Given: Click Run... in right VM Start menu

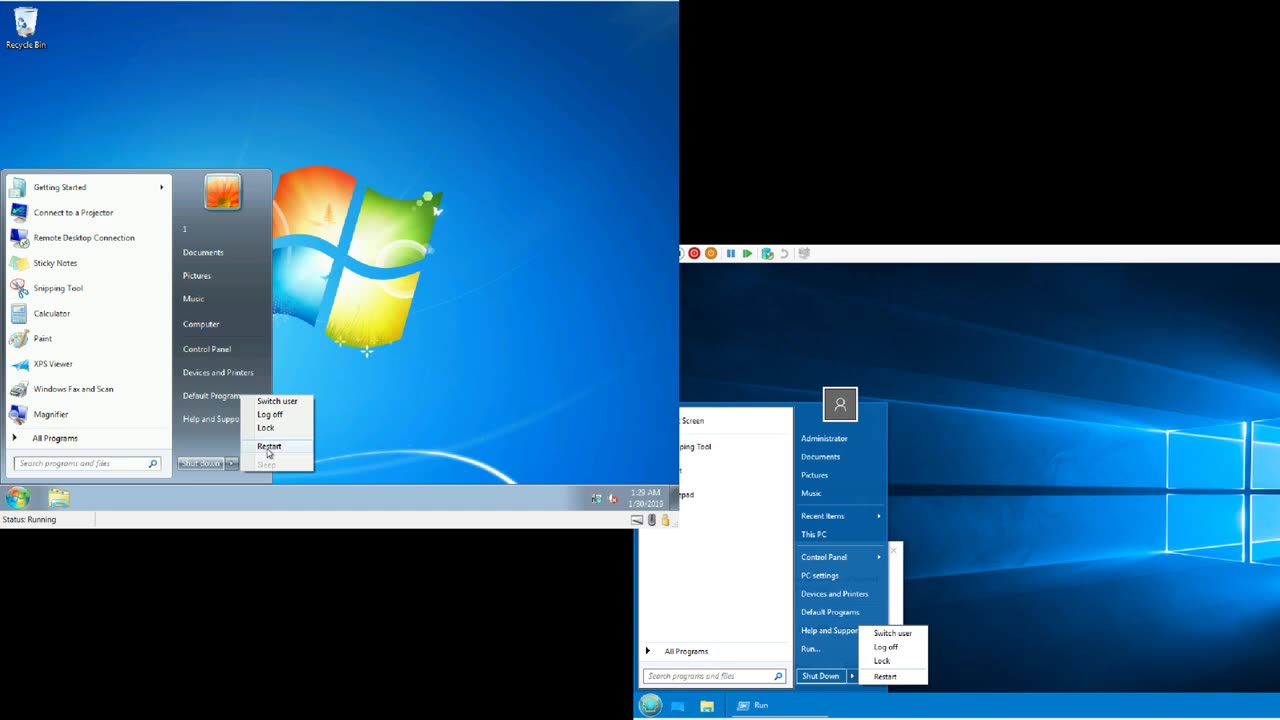Looking at the screenshot, I should point(811,649).
